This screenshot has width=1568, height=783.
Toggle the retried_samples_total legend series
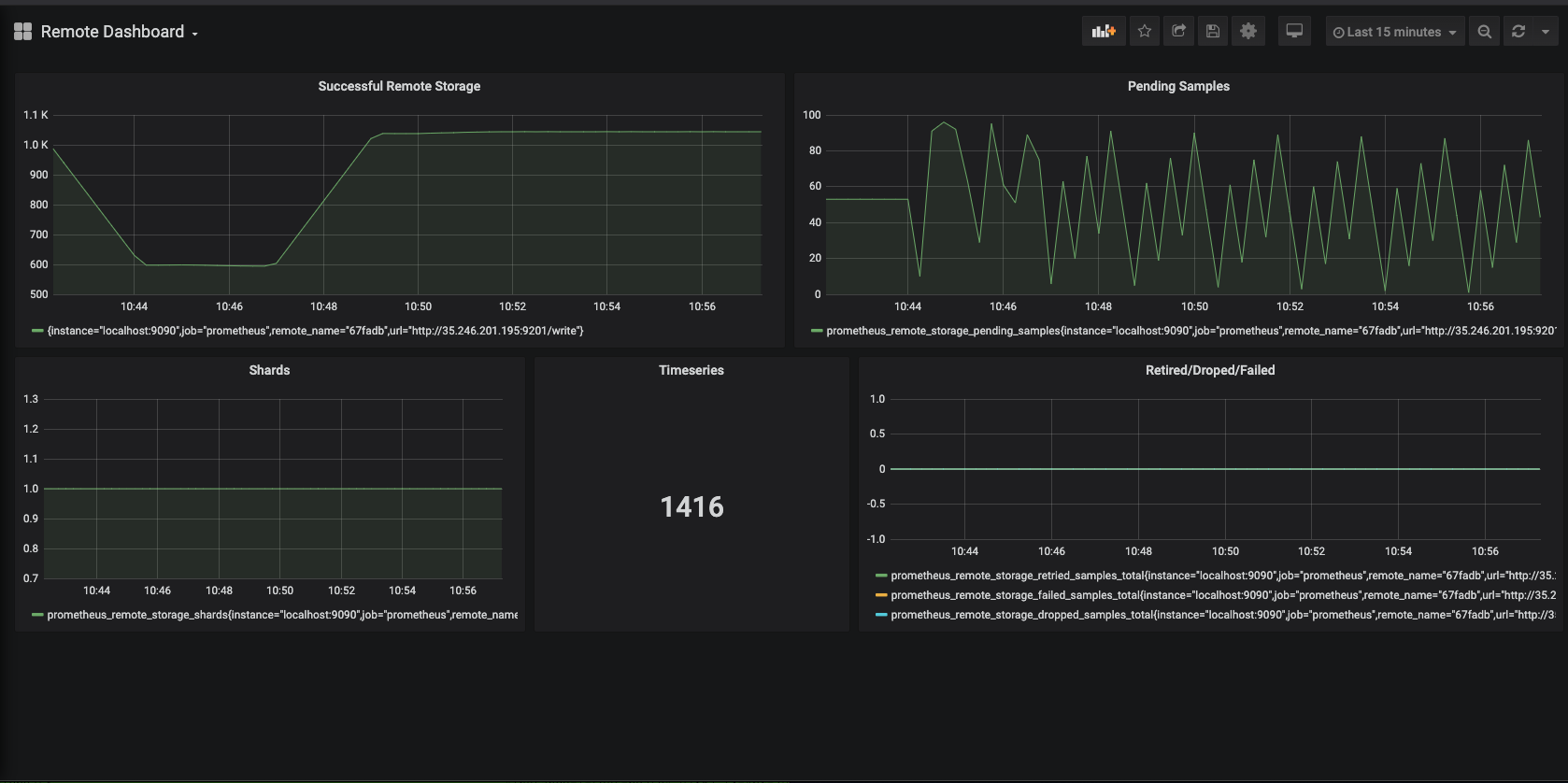tap(1223, 576)
